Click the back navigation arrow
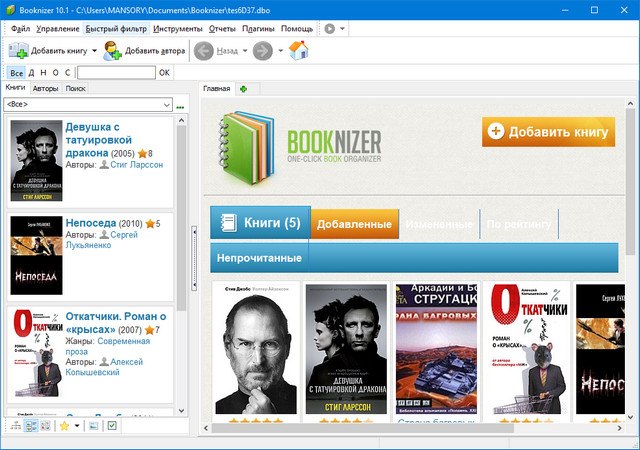The width and height of the screenshot is (640, 450). (x=203, y=50)
